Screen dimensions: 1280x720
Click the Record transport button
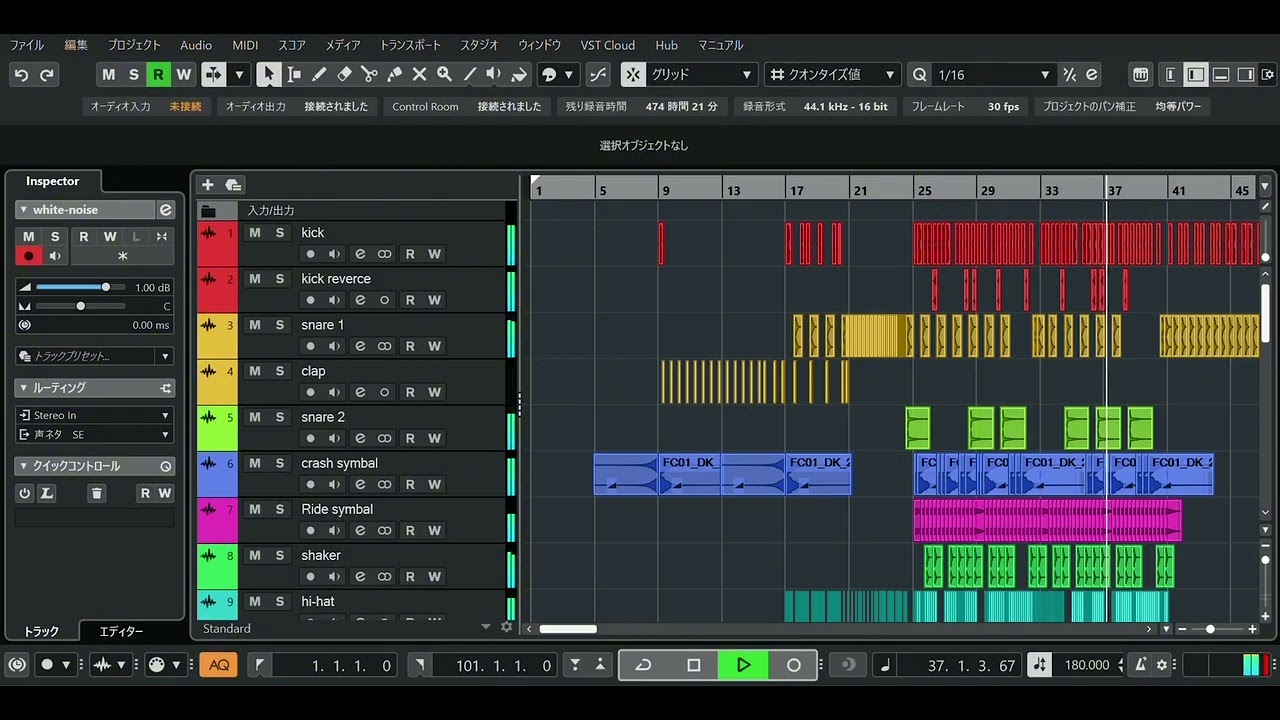793,665
